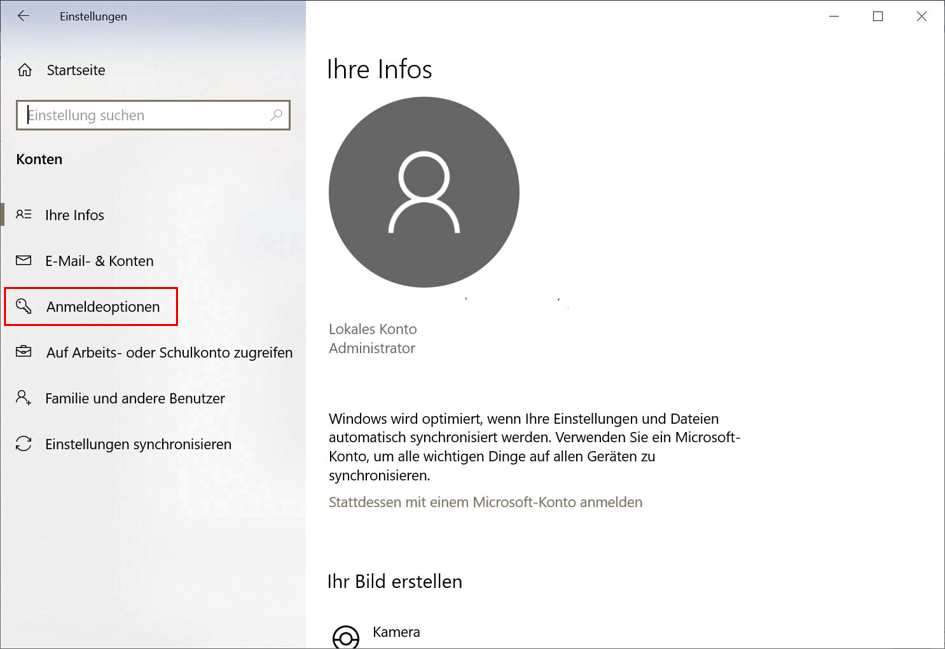This screenshot has height=649, width=945.
Task: Open Familie und andere Benutzer
Action: (135, 398)
